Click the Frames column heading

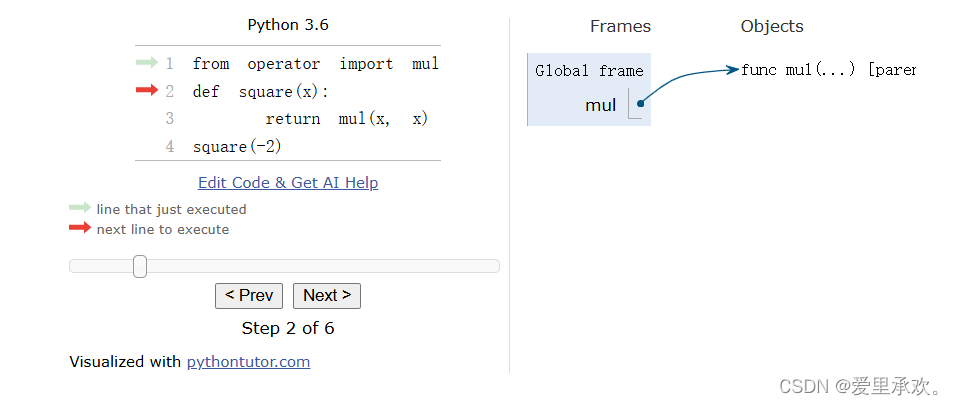[620, 26]
